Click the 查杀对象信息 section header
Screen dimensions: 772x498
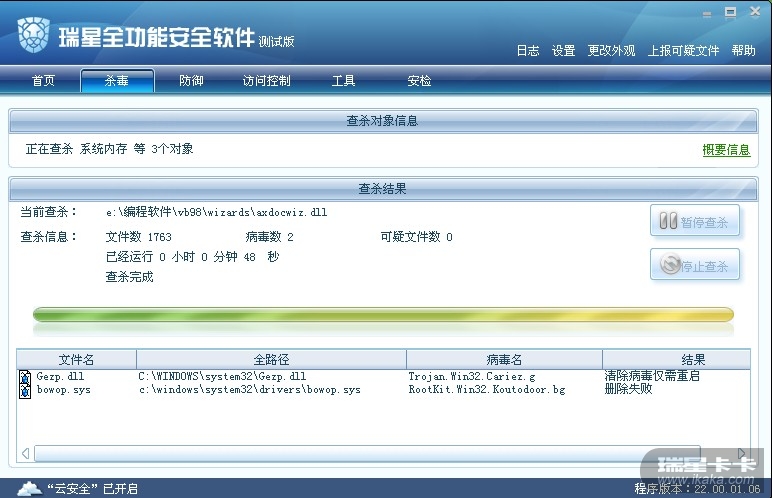point(382,121)
